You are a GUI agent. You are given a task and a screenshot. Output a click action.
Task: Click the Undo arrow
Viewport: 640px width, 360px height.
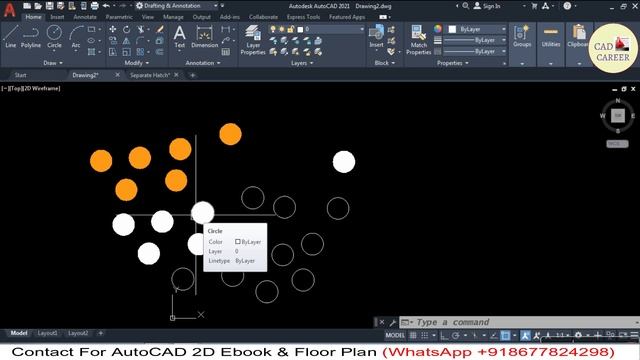106,6
